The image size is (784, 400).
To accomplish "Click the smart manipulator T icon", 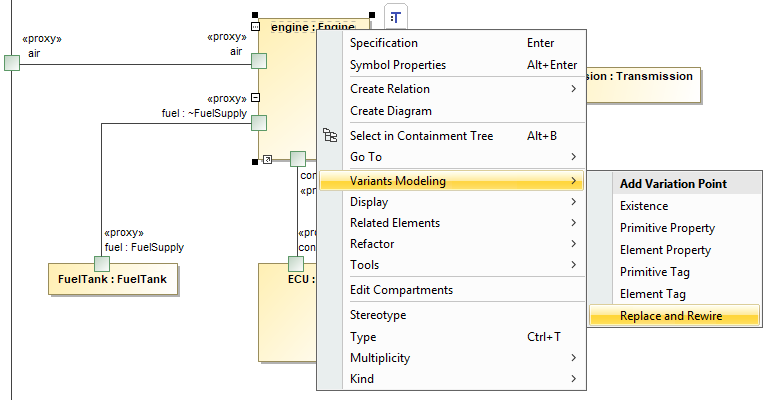I will pyautogui.click(x=396, y=17).
